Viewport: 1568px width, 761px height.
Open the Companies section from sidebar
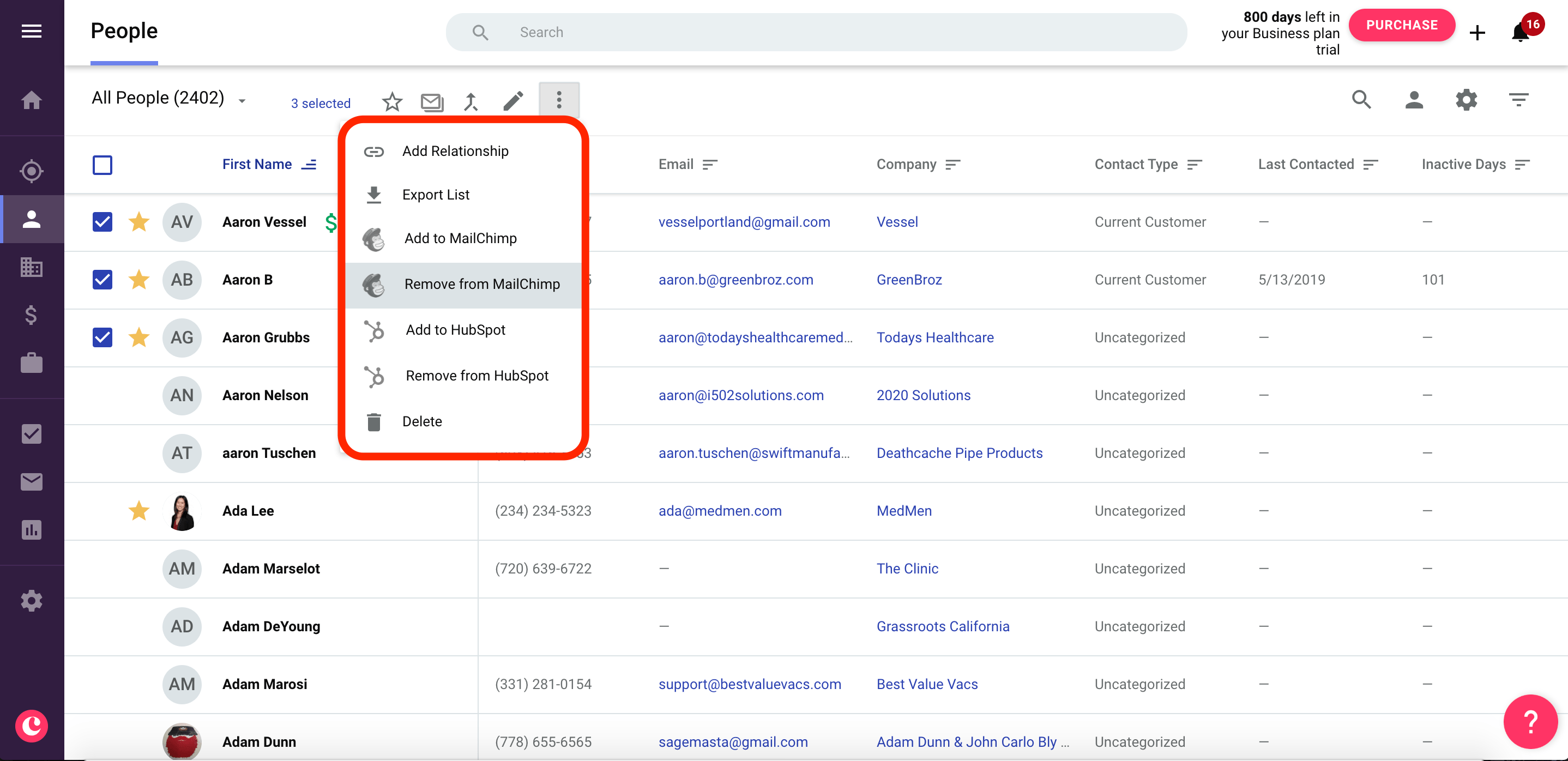[31, 267]
